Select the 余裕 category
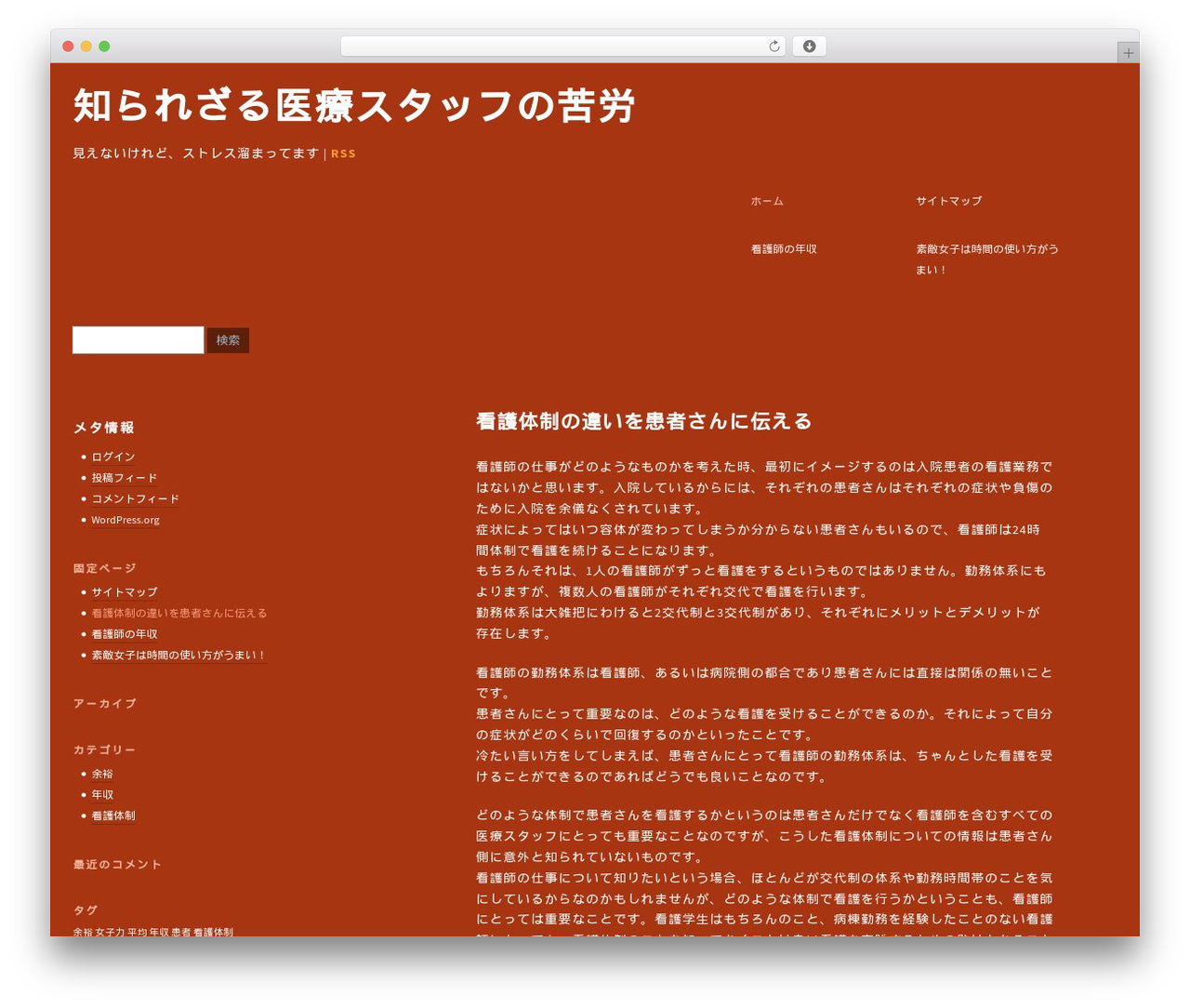The image size is (1190, 1008). pos(102,774)
